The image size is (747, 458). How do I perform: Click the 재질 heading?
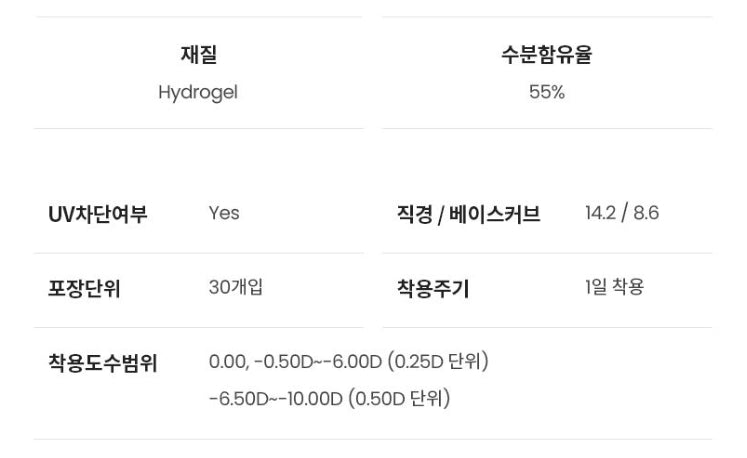pos(198,56)
